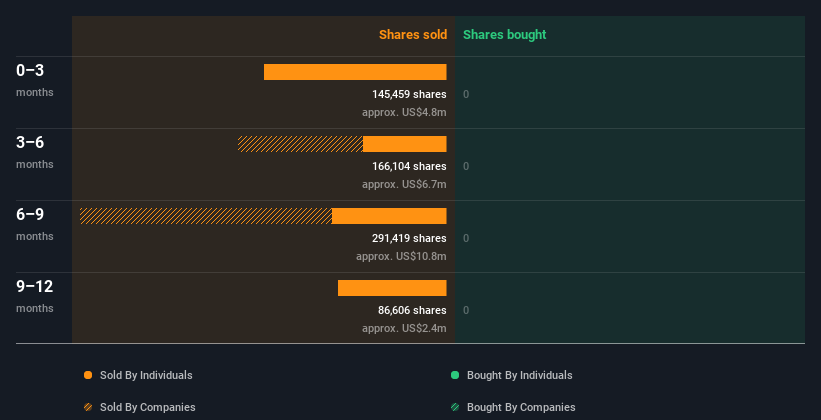821x420 pixels.
Task: Click the Sold By Companies legend label
Action: [x=148, y=407]
